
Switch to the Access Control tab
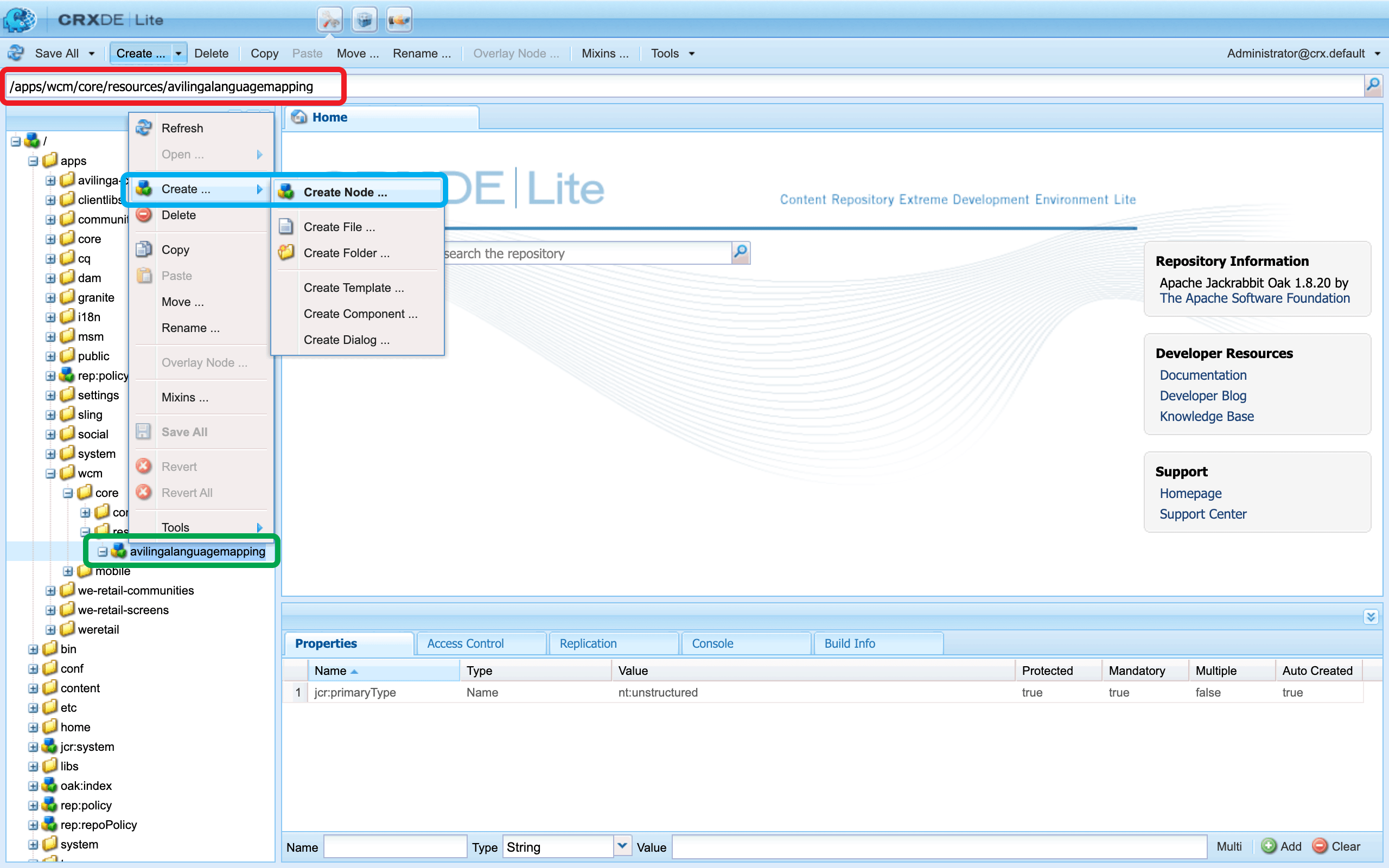coord(465,643)
